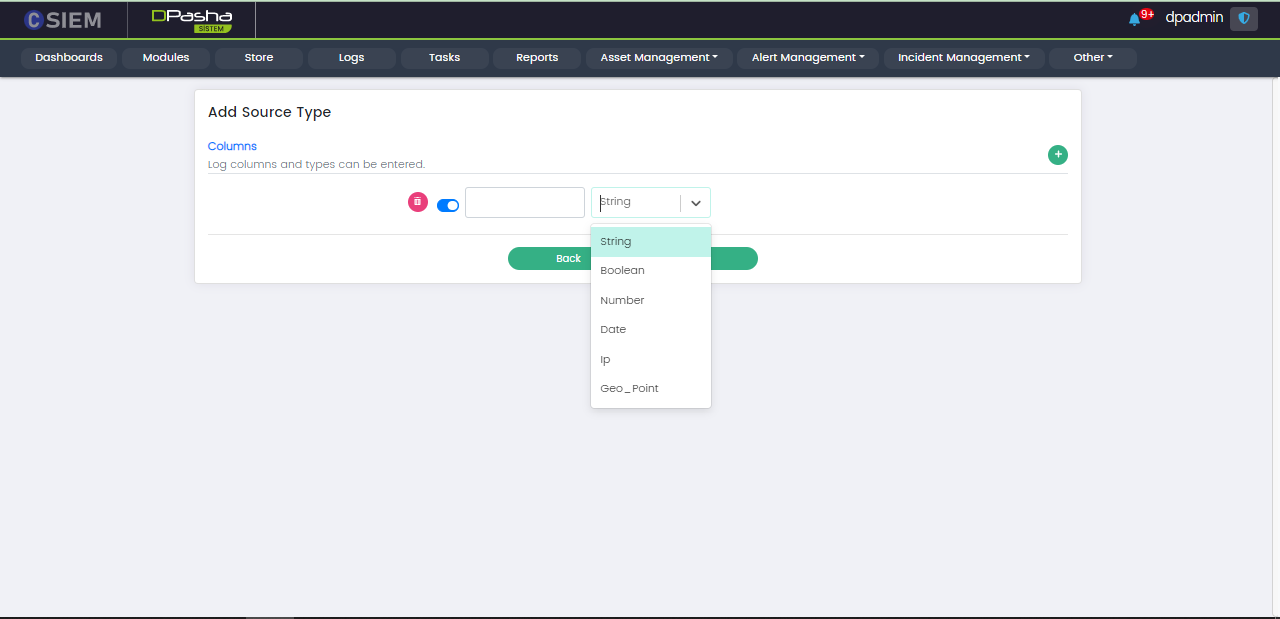This screenshot has height=619, width=1280.
Task: Click the Columns section link
Action: pyautogui.click(x=232, y=146)
